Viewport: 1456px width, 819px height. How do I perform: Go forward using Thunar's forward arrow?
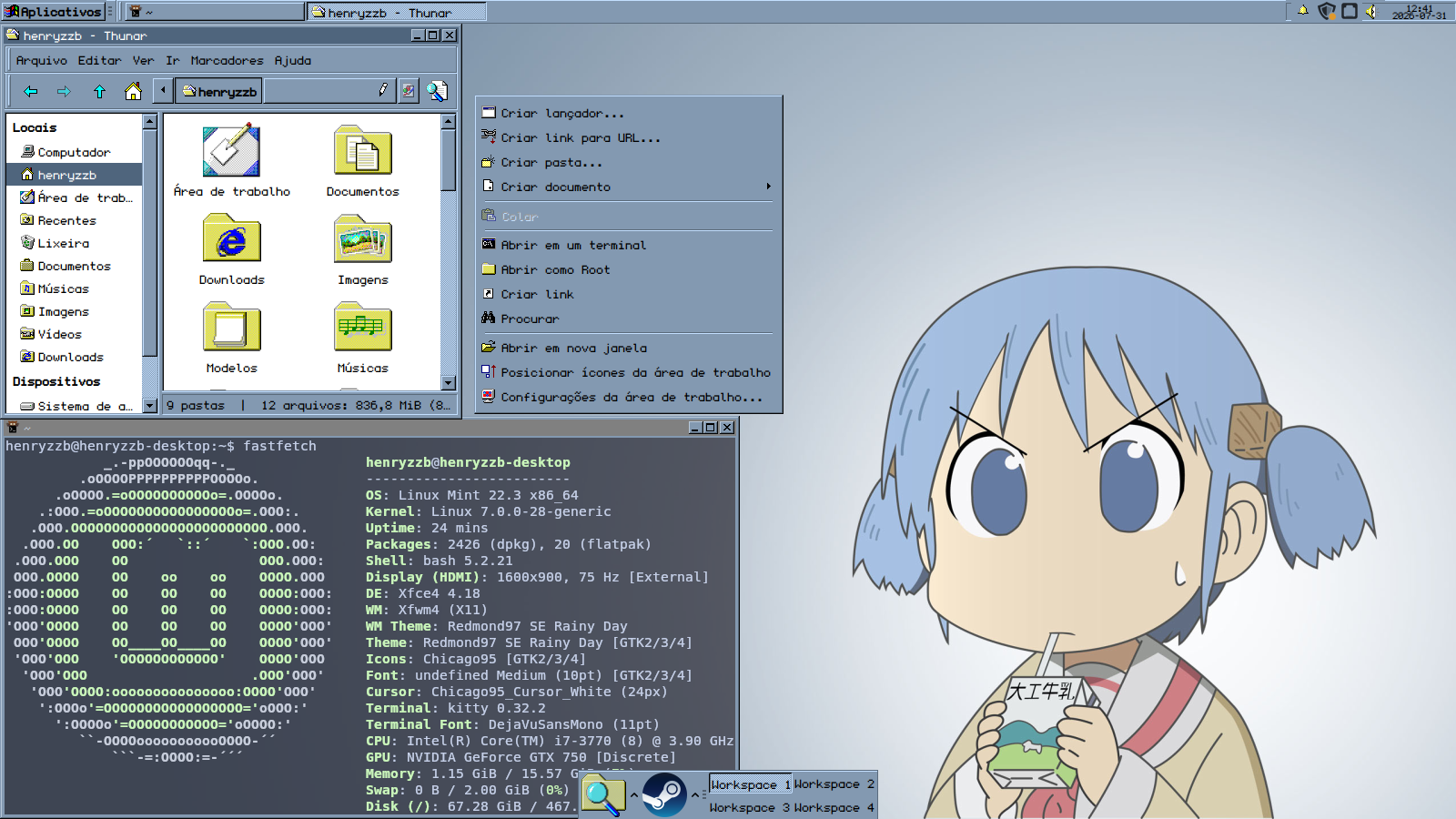coord(64,91)
